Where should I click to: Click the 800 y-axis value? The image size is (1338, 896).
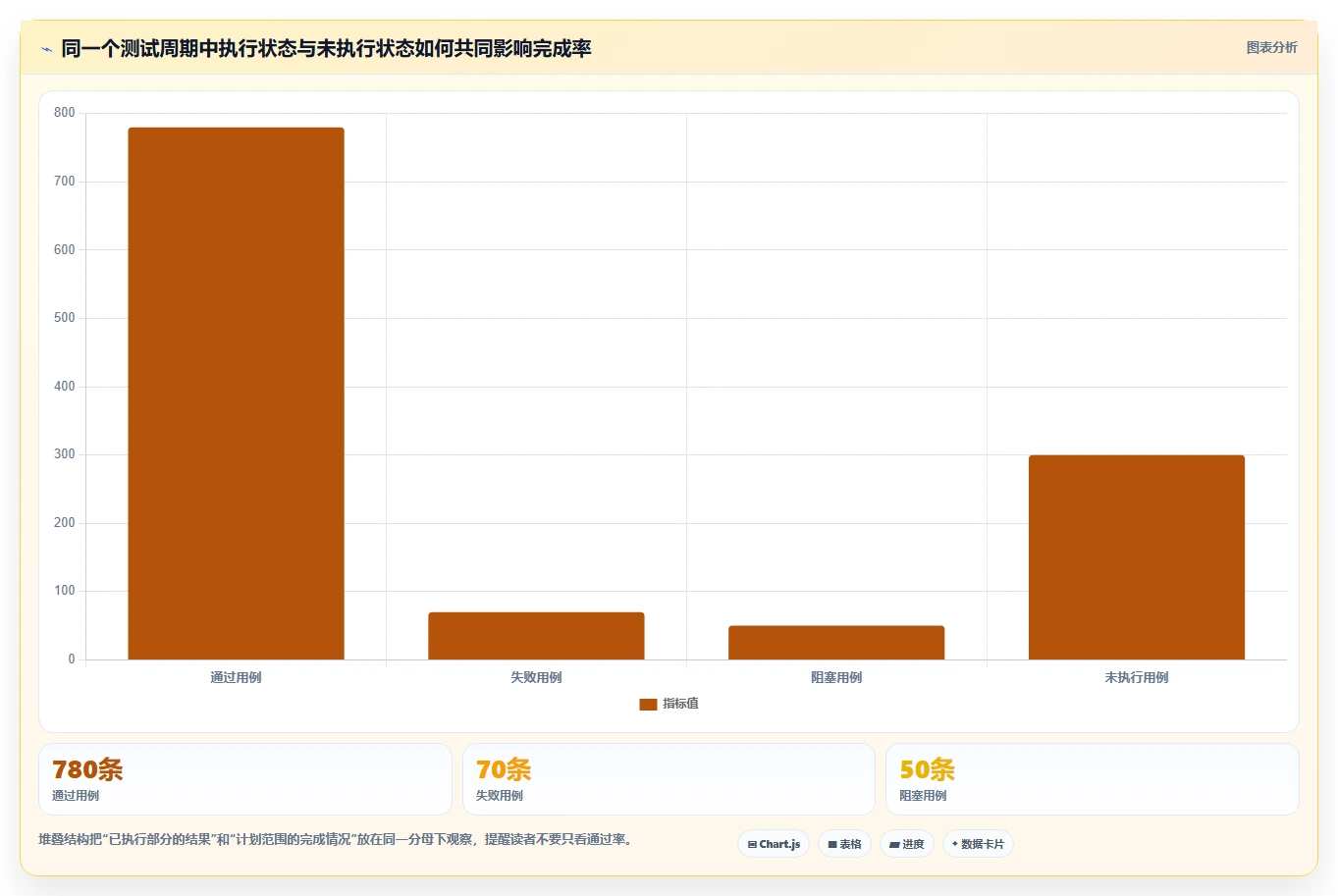pos(65,113)
